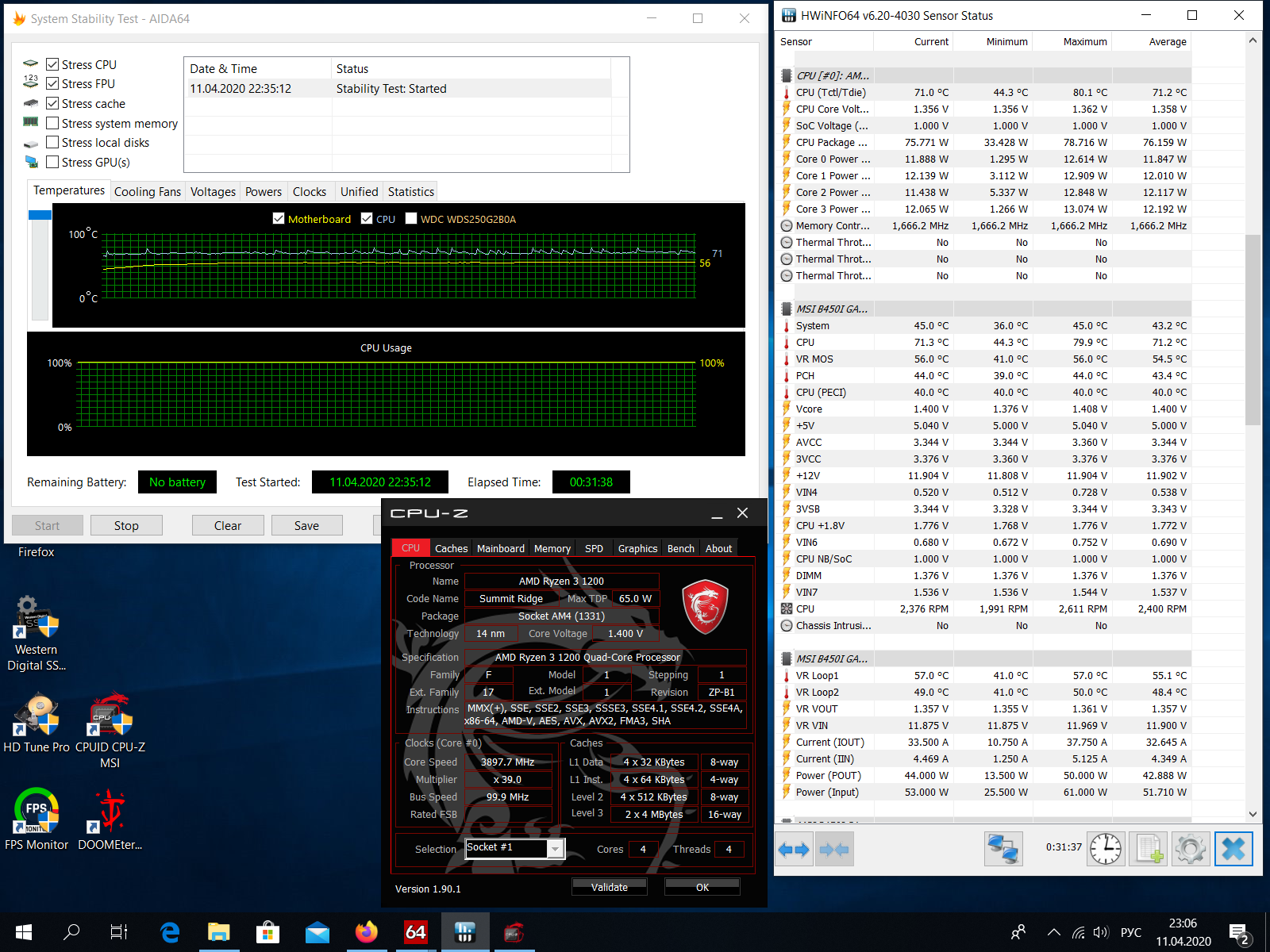
Task: Open the РУС language switcher
Action: 1131,932
